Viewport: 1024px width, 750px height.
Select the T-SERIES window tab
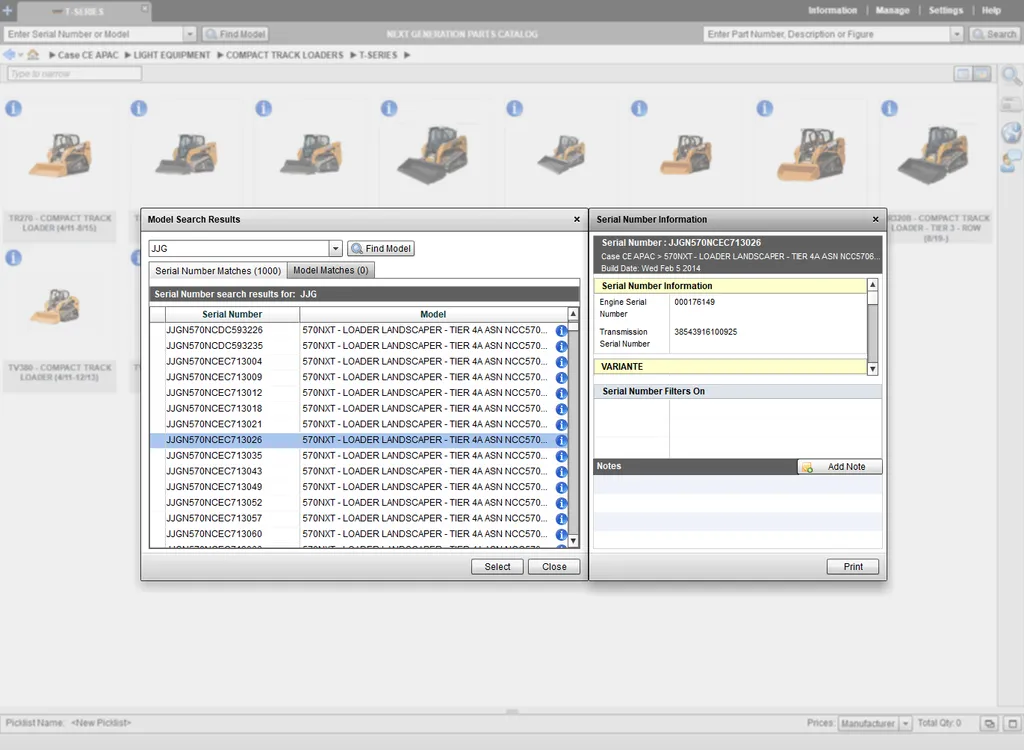(84, 11)
